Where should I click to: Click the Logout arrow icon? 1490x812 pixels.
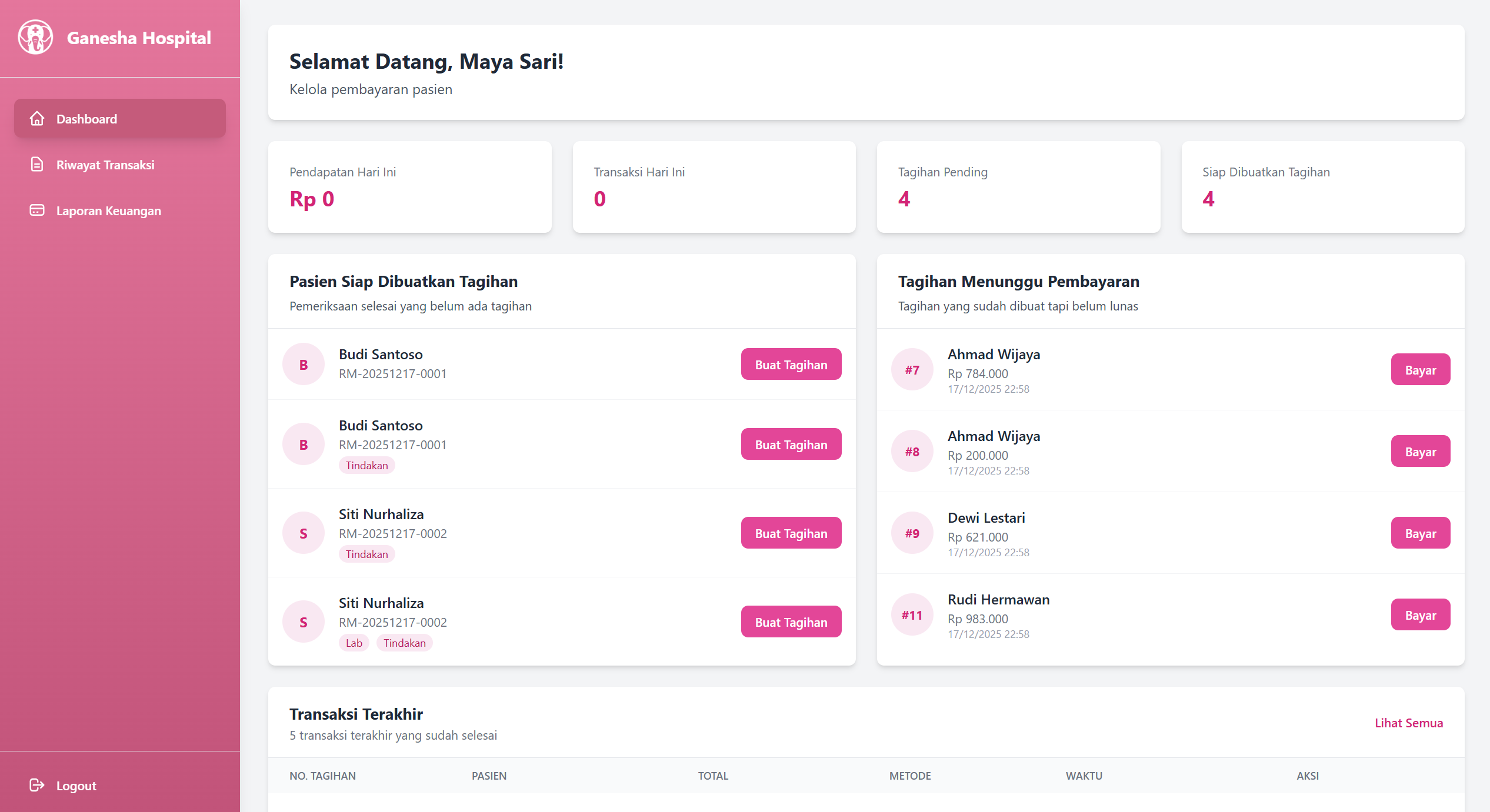pyautogui.click(x=37, y=786)
